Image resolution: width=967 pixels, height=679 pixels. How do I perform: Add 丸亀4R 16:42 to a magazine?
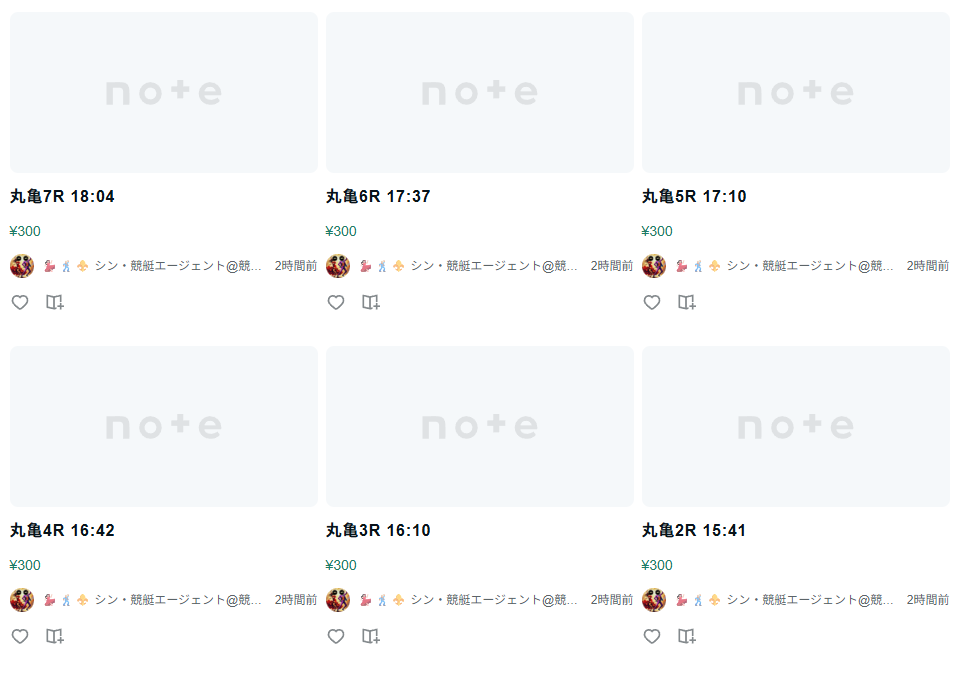point(55,636)
